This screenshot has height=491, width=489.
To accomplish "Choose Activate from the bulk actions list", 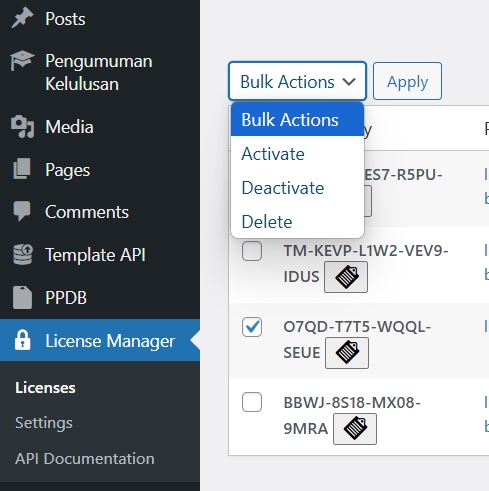I will click(x=297, y=154).
